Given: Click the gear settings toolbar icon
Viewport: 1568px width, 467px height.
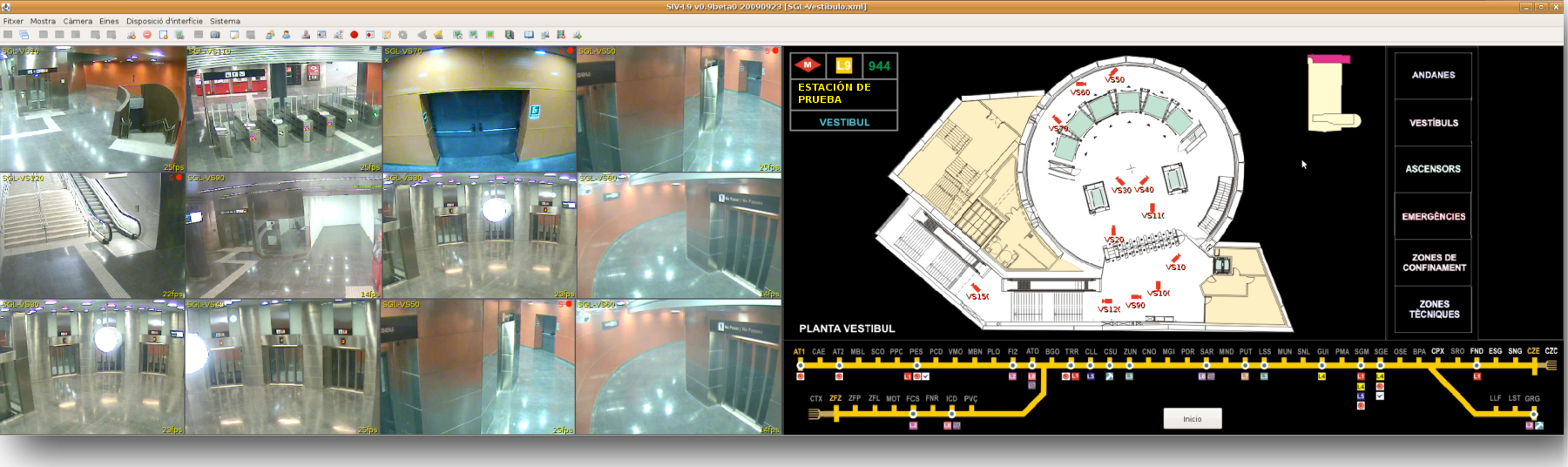Looking at the screenshot, I should click(402, 35).
